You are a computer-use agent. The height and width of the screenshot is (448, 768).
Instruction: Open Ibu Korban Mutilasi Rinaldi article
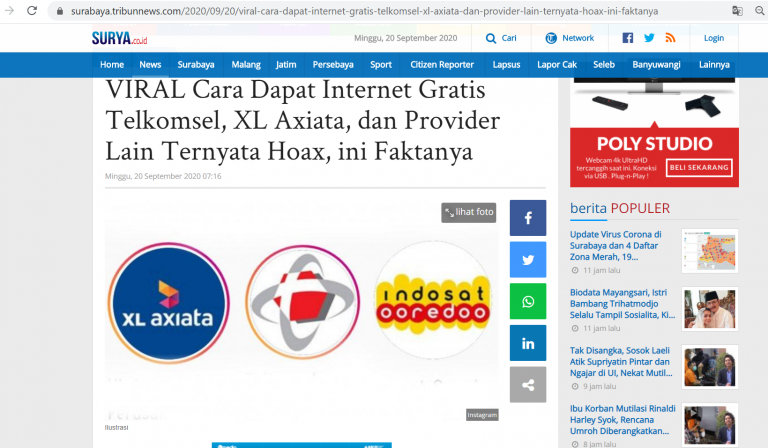pyautogui.click(x=623, y=420)
